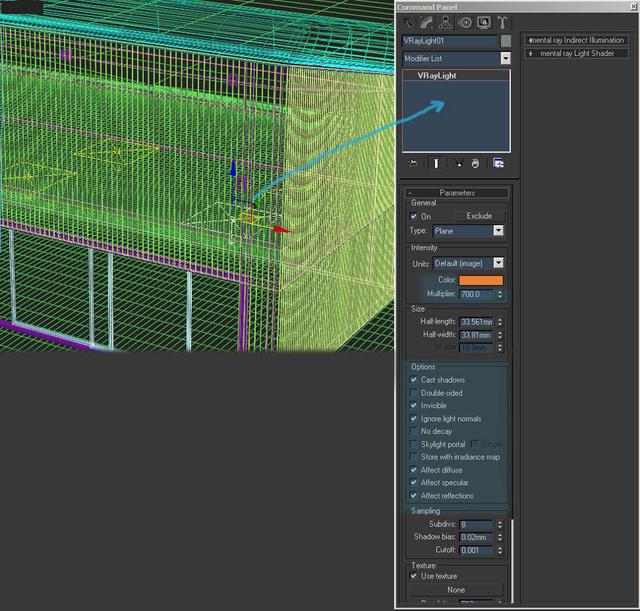Open the orange light Color swatch
640x611 pixels.
coord(481,280)
